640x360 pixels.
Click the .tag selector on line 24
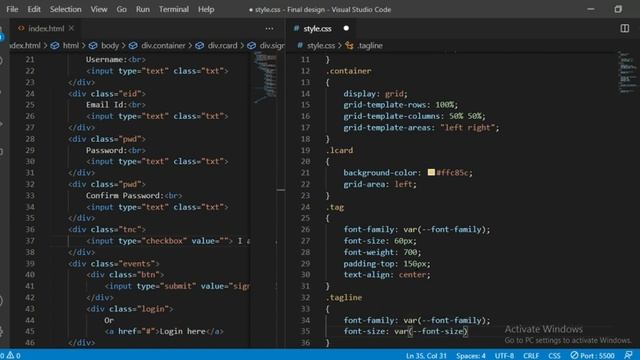coord(335,207)
